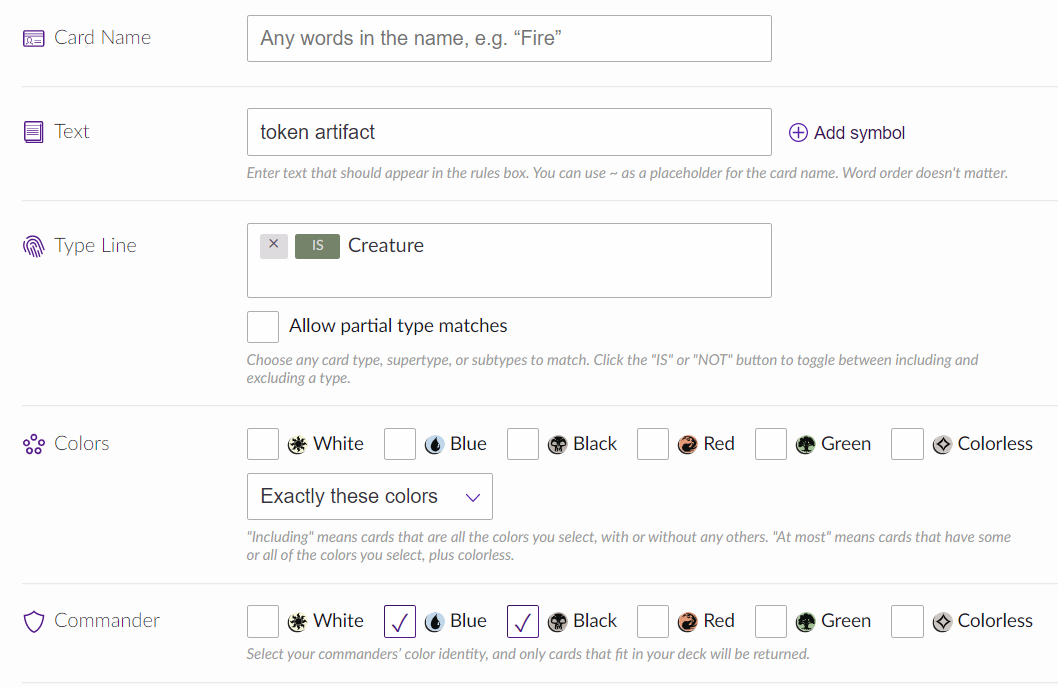
Task: Open the Exactly these colors dropdown
Action: (369, 497)
